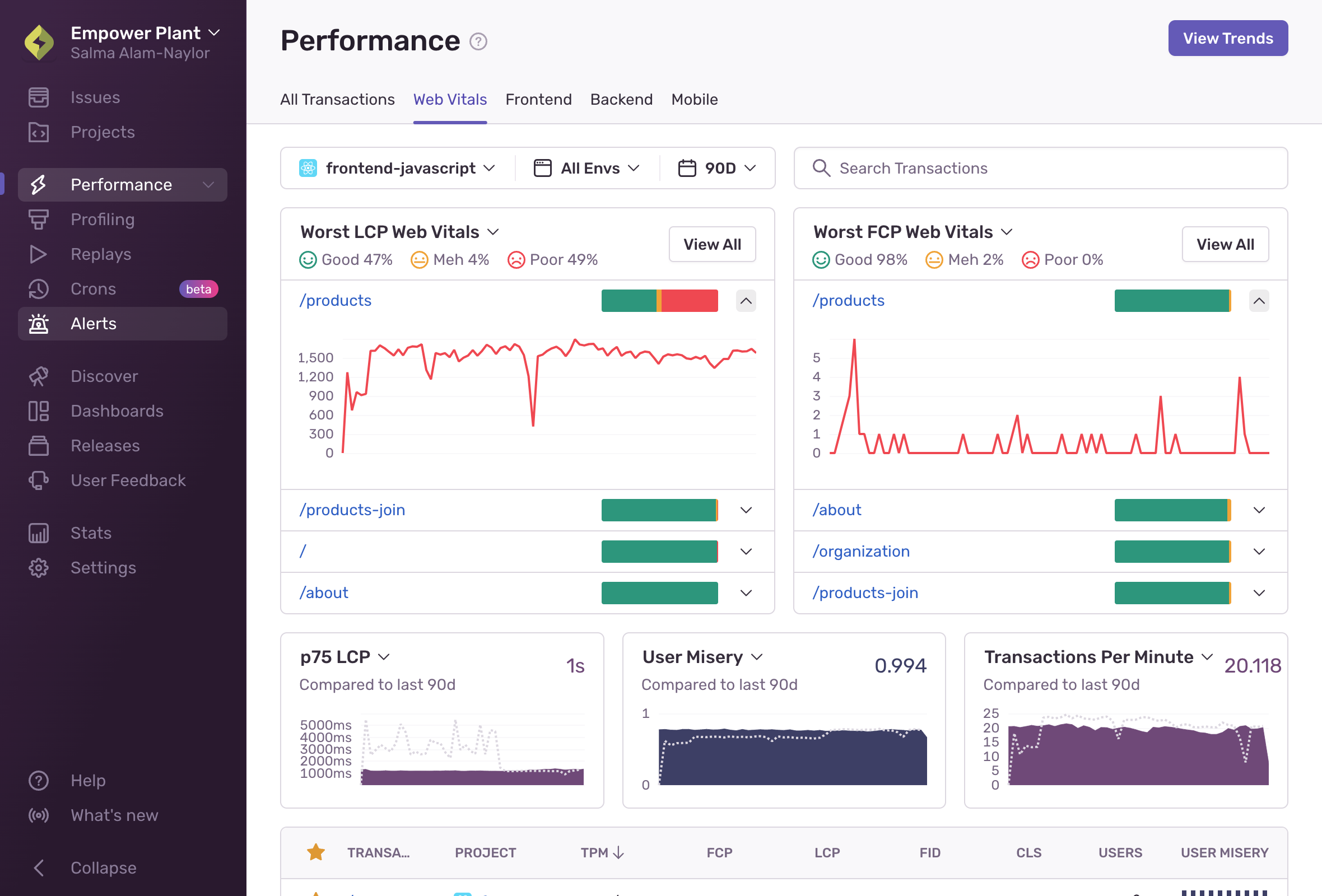The image size is (1322, 896).
Task: Open Dashboards section
Action: [x=122, y=411]
